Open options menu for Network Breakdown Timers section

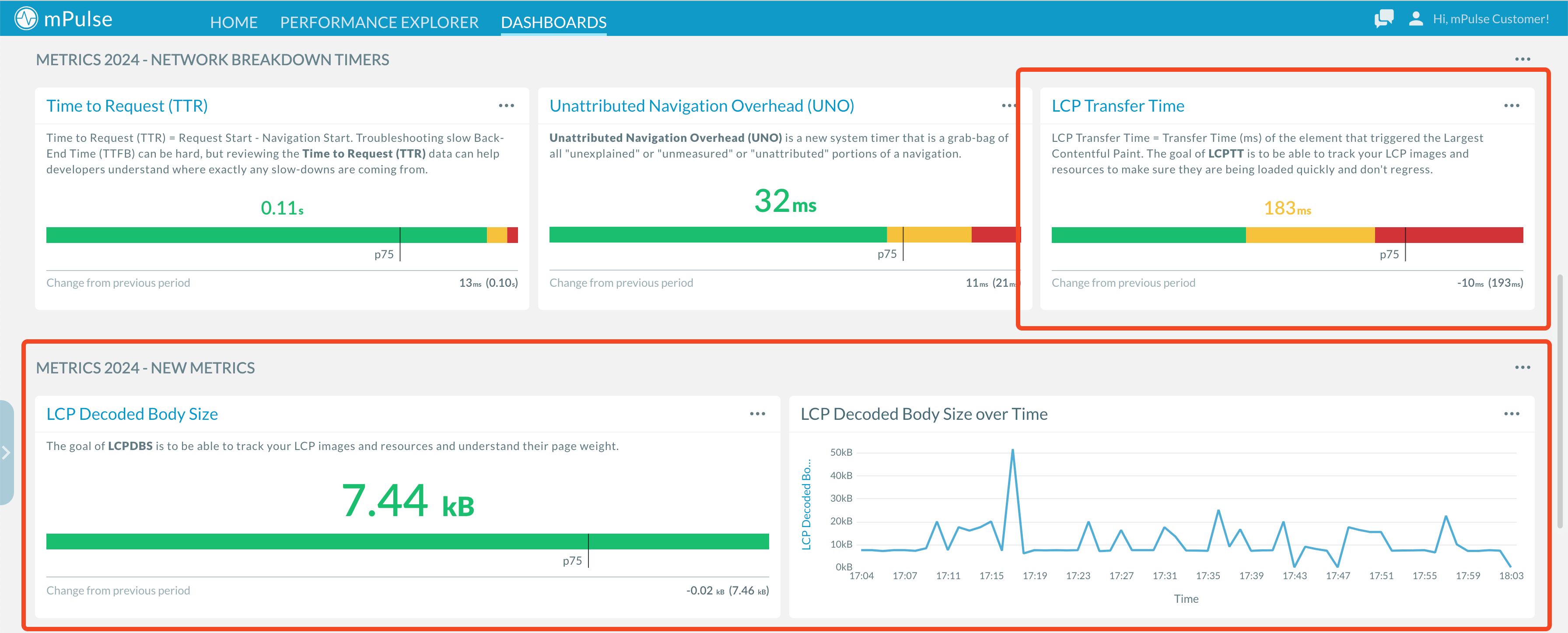pyautogui.click(x=1522, y=59)
